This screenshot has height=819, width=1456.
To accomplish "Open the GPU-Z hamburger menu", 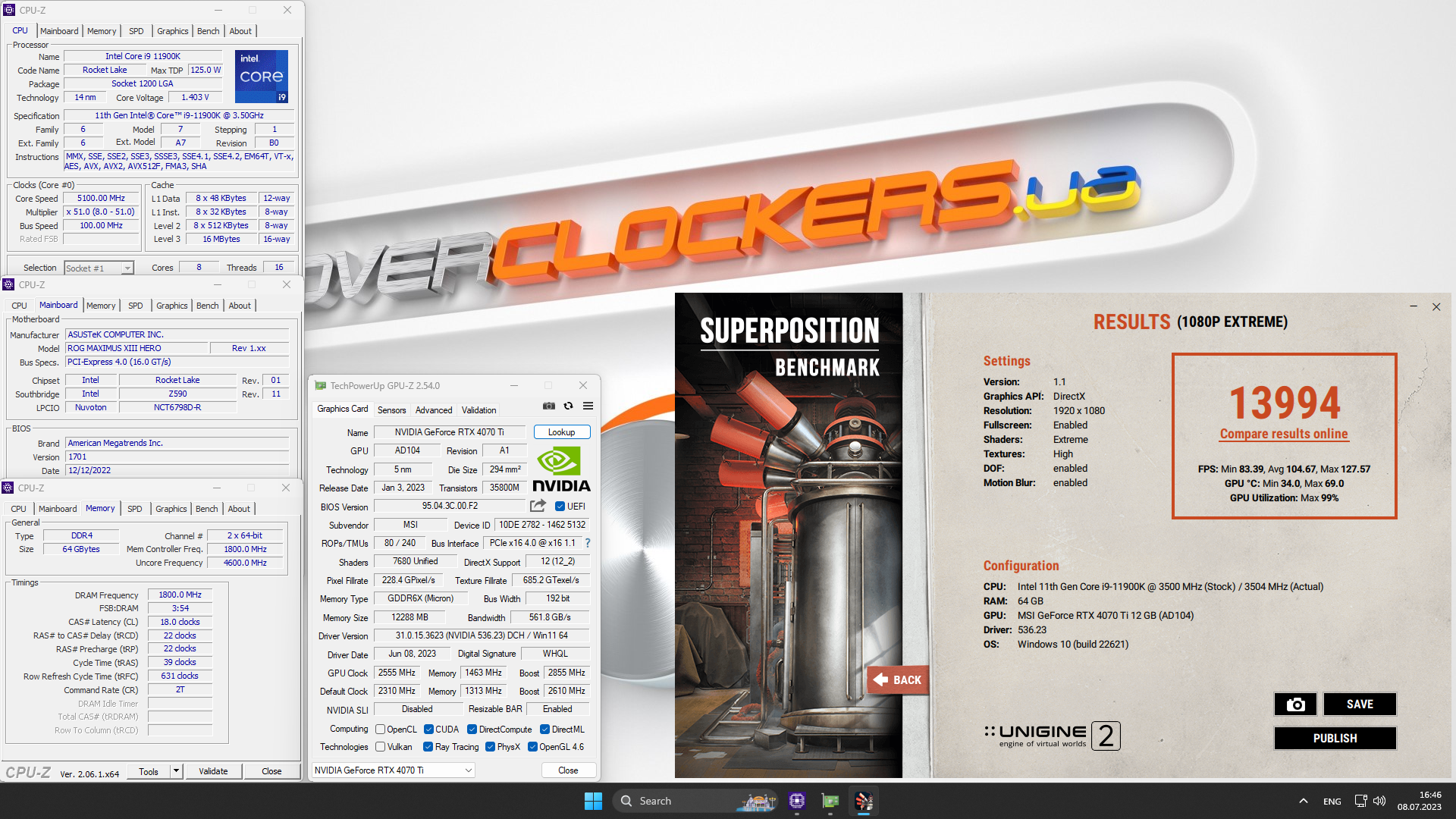I will point(588,406).
